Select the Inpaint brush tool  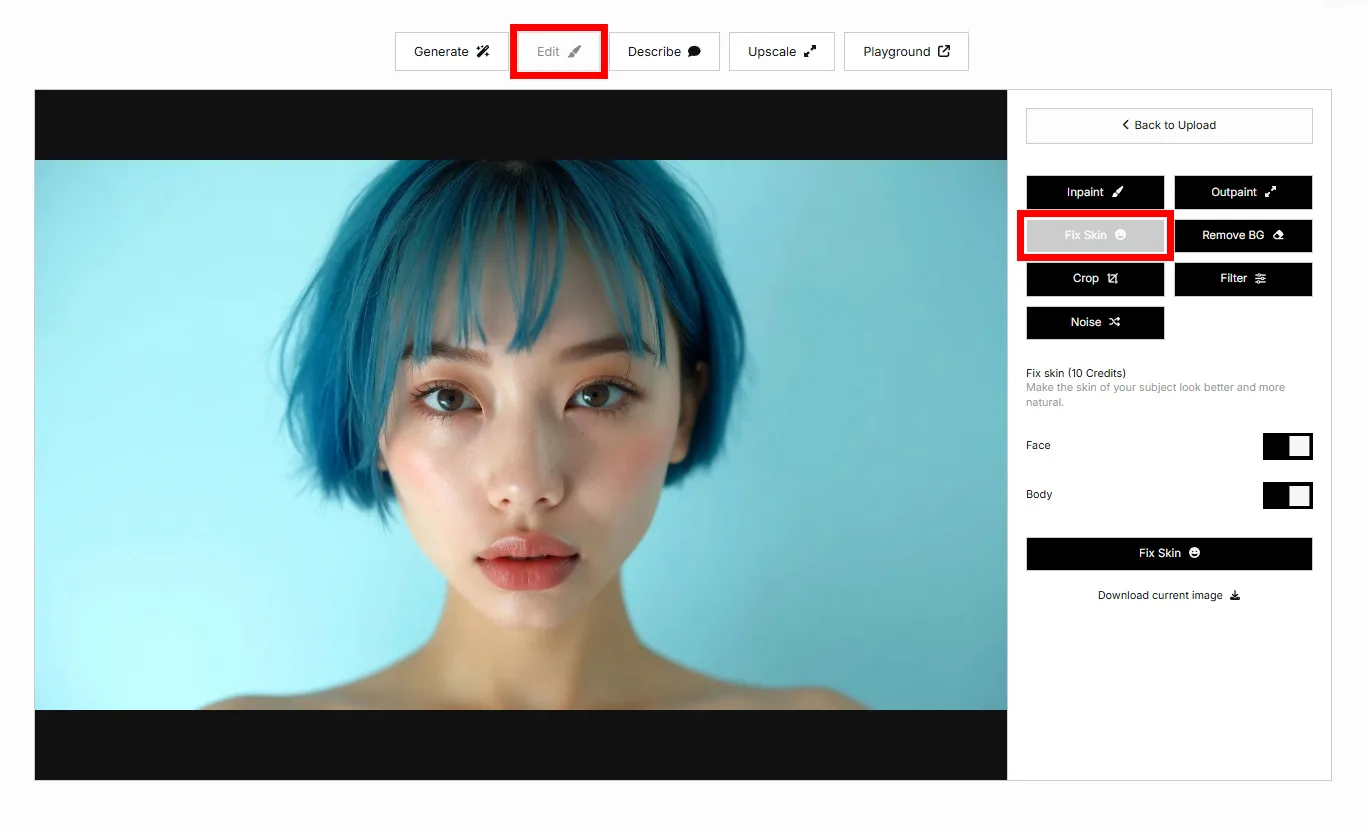pyautogui.click(x=1094, y=192)
